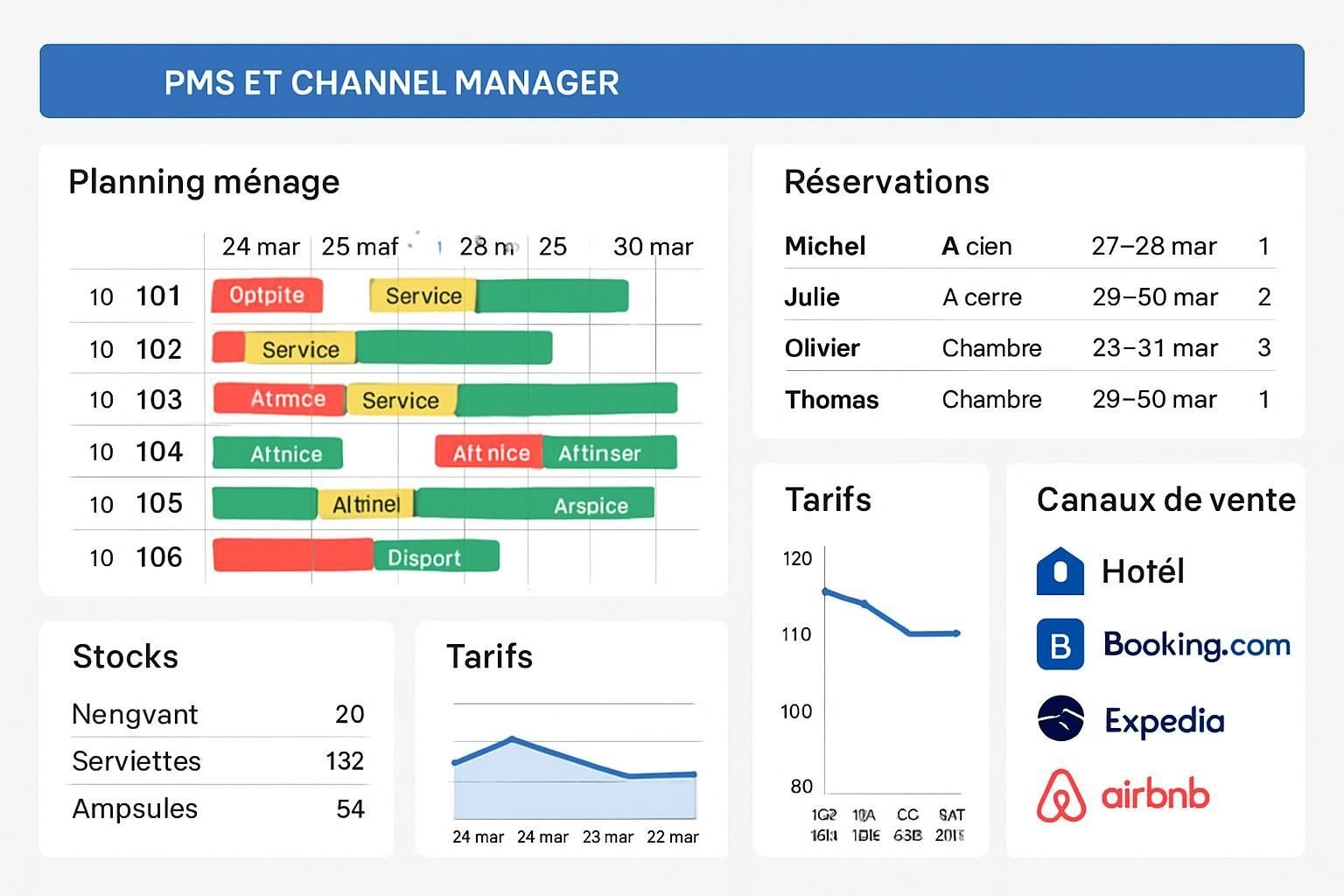1344x896 pixels.
Task: Open the Booking.com channel icon
Action: (1059, 645)
